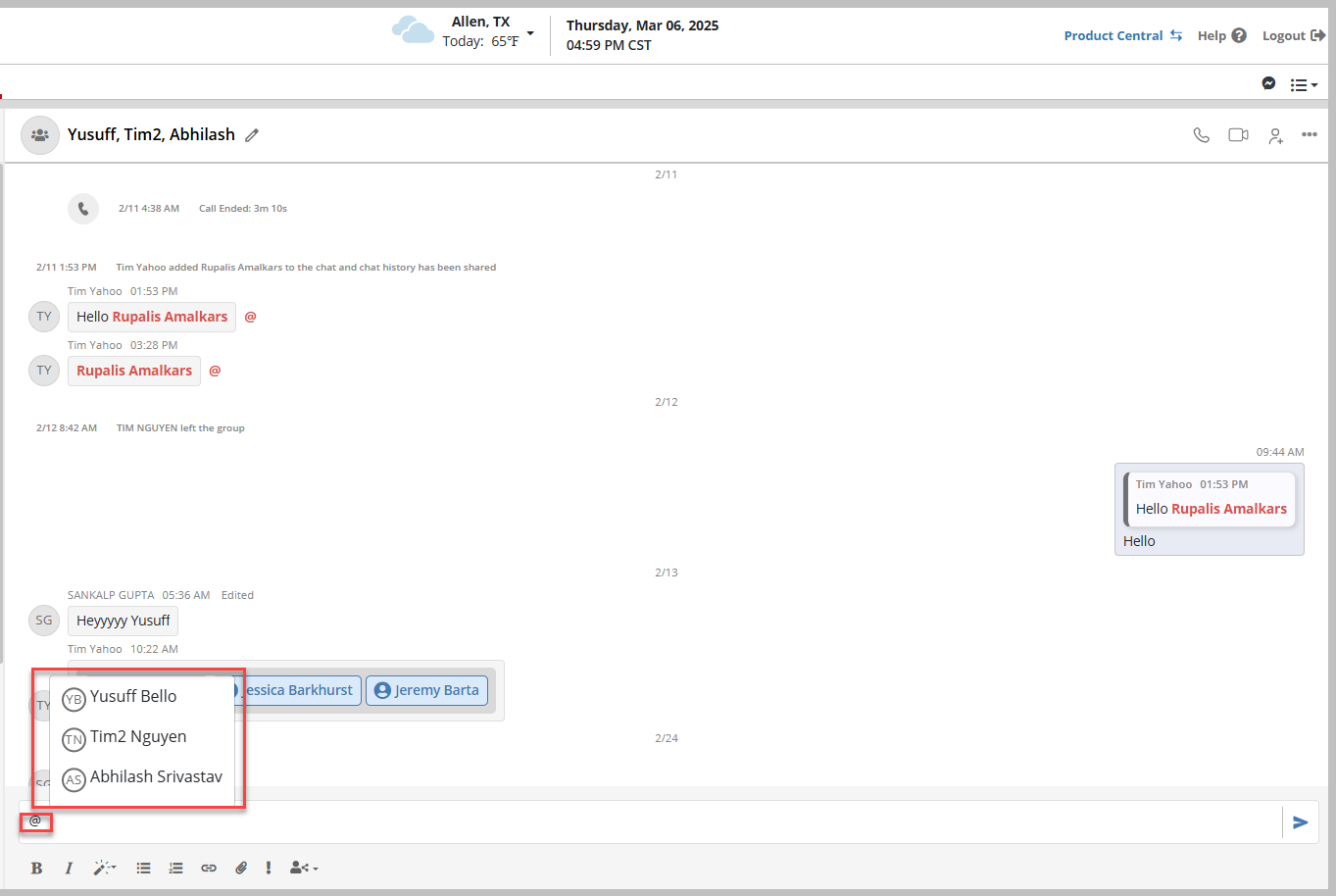The image size is (1336, 896).
Task: Expand the share contact dropdown
Action: 304,868
